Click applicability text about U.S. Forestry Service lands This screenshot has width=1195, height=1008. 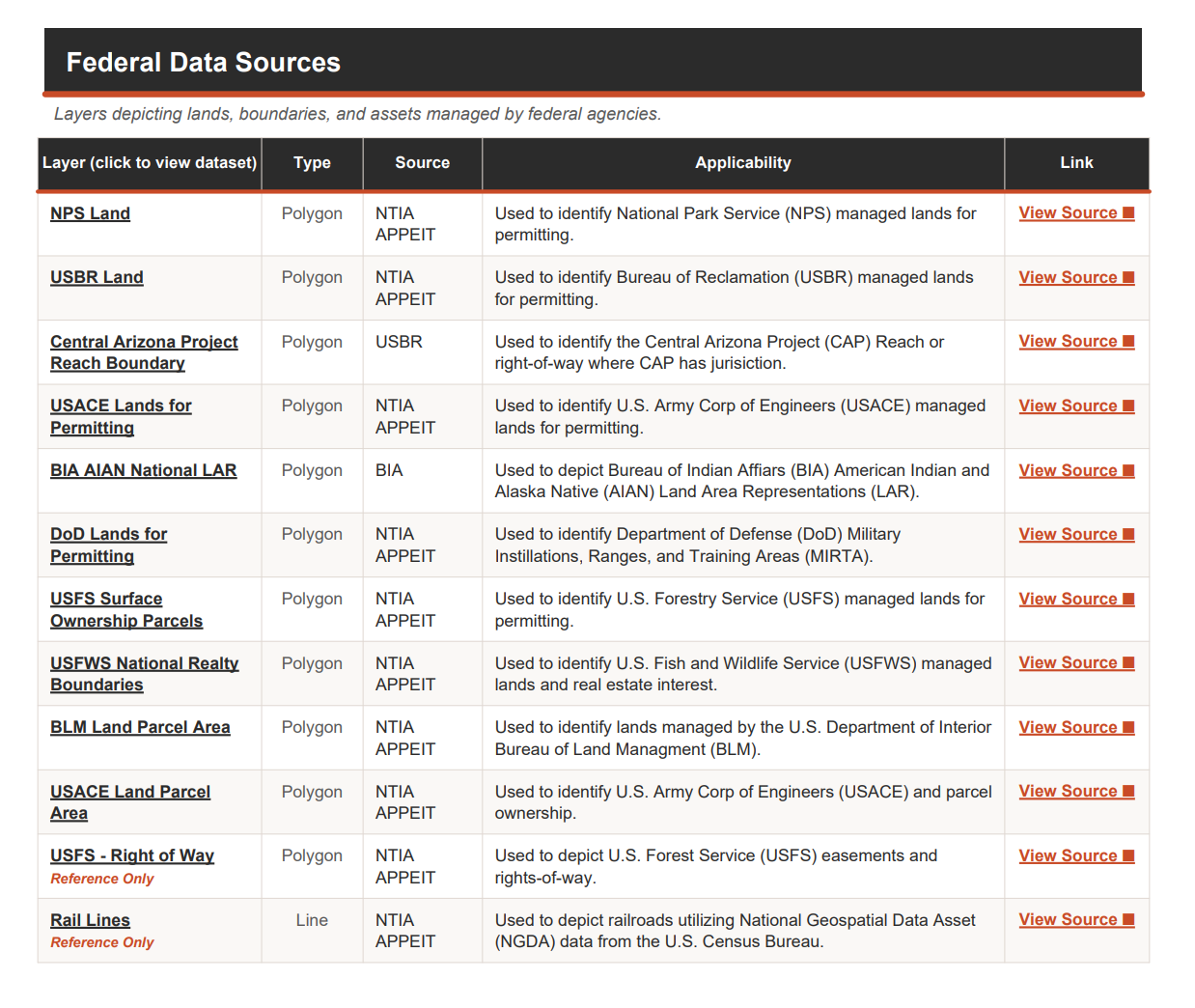[x=739, y=609]
